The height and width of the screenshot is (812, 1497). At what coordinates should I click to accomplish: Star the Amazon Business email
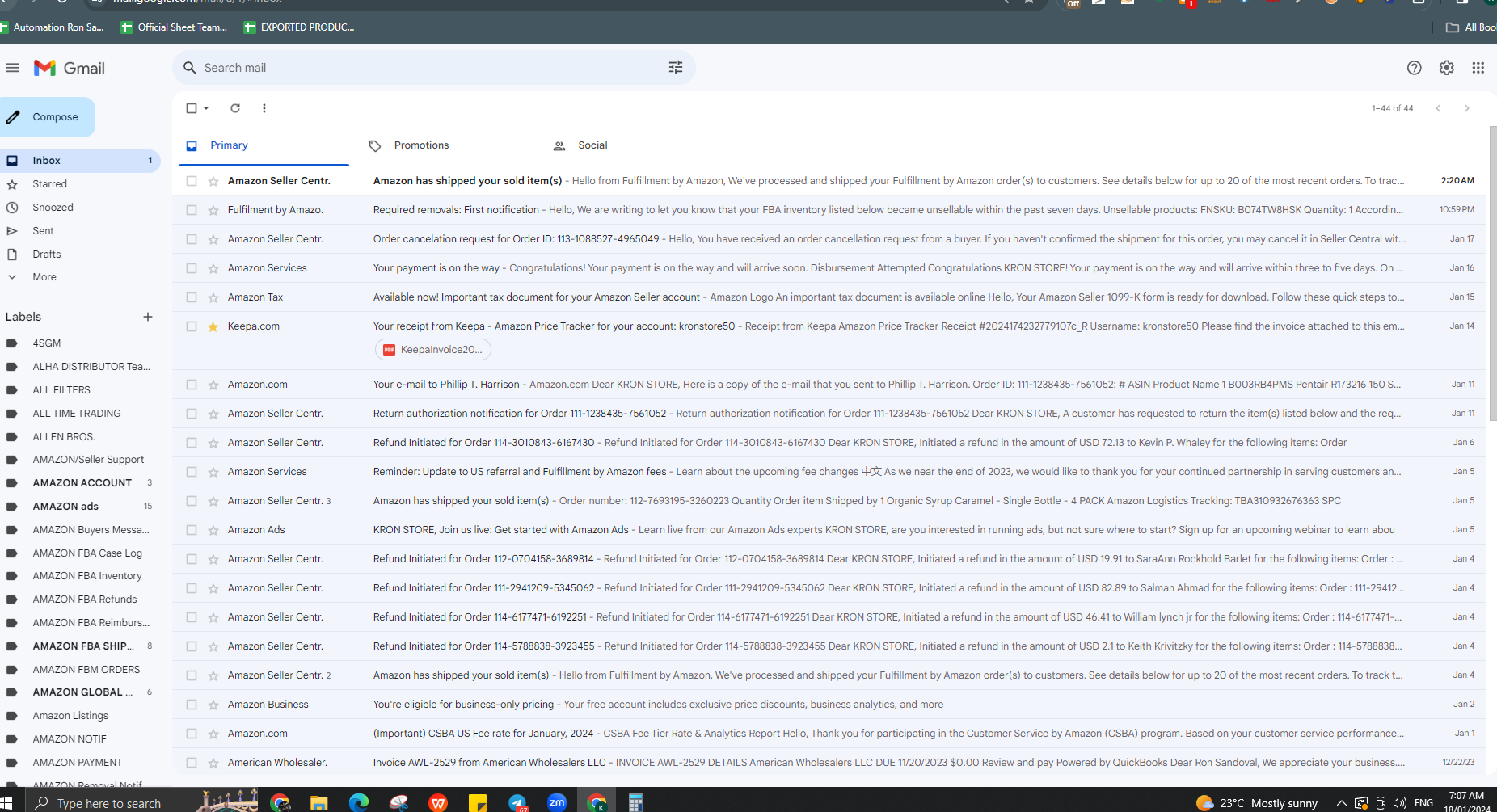(213, 705)
